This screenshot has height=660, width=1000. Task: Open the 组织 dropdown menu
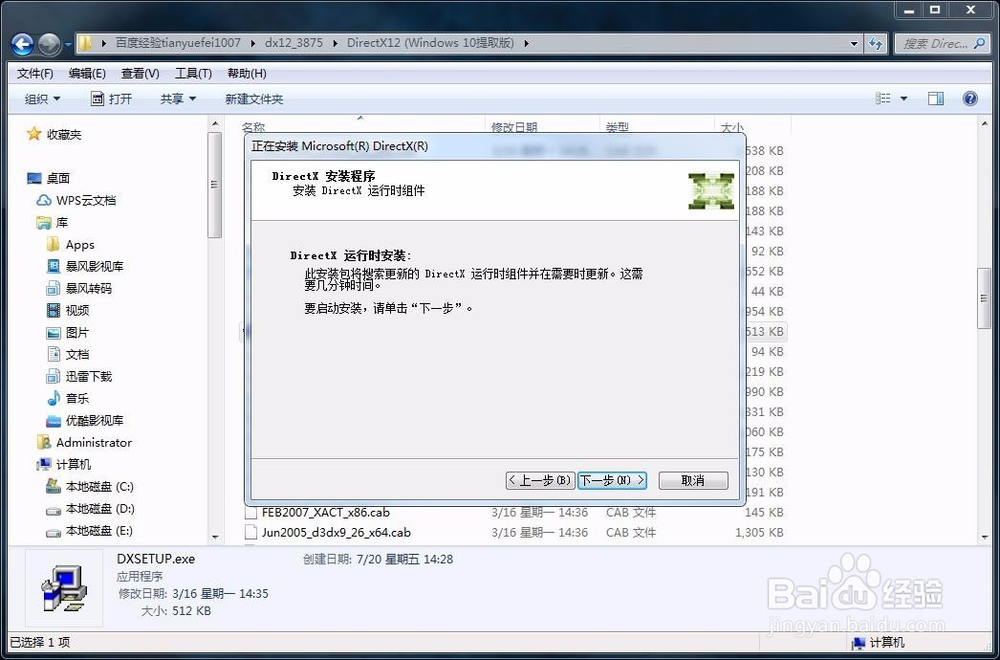click(x=41, y=98)
